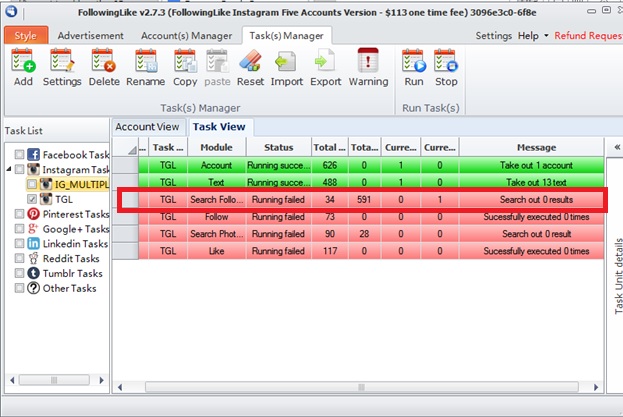
Task: Uncheck the TGL task checkbox
Action: click(33, 199)
